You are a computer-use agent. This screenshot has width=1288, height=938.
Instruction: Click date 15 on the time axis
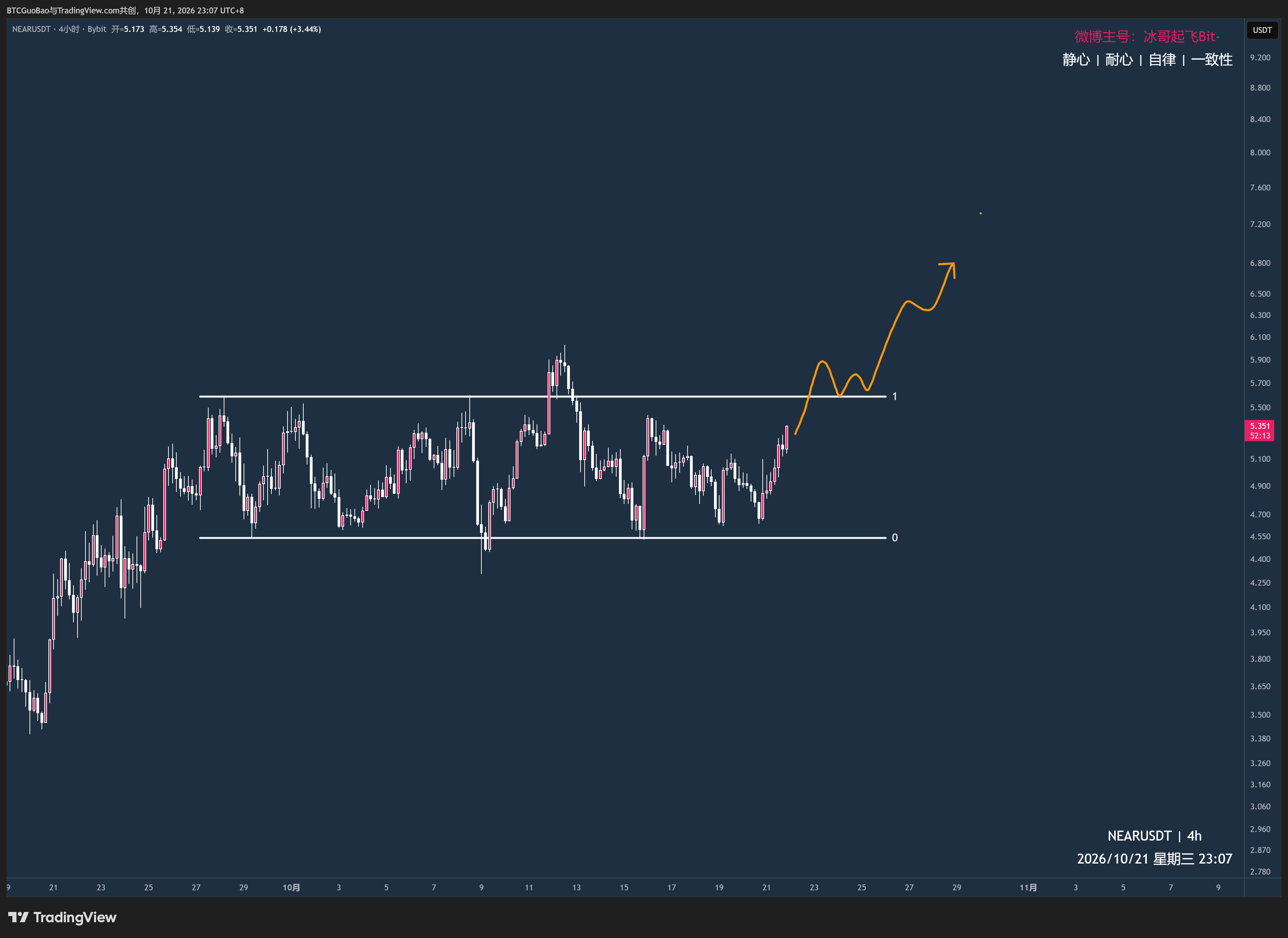pos(624,887)
